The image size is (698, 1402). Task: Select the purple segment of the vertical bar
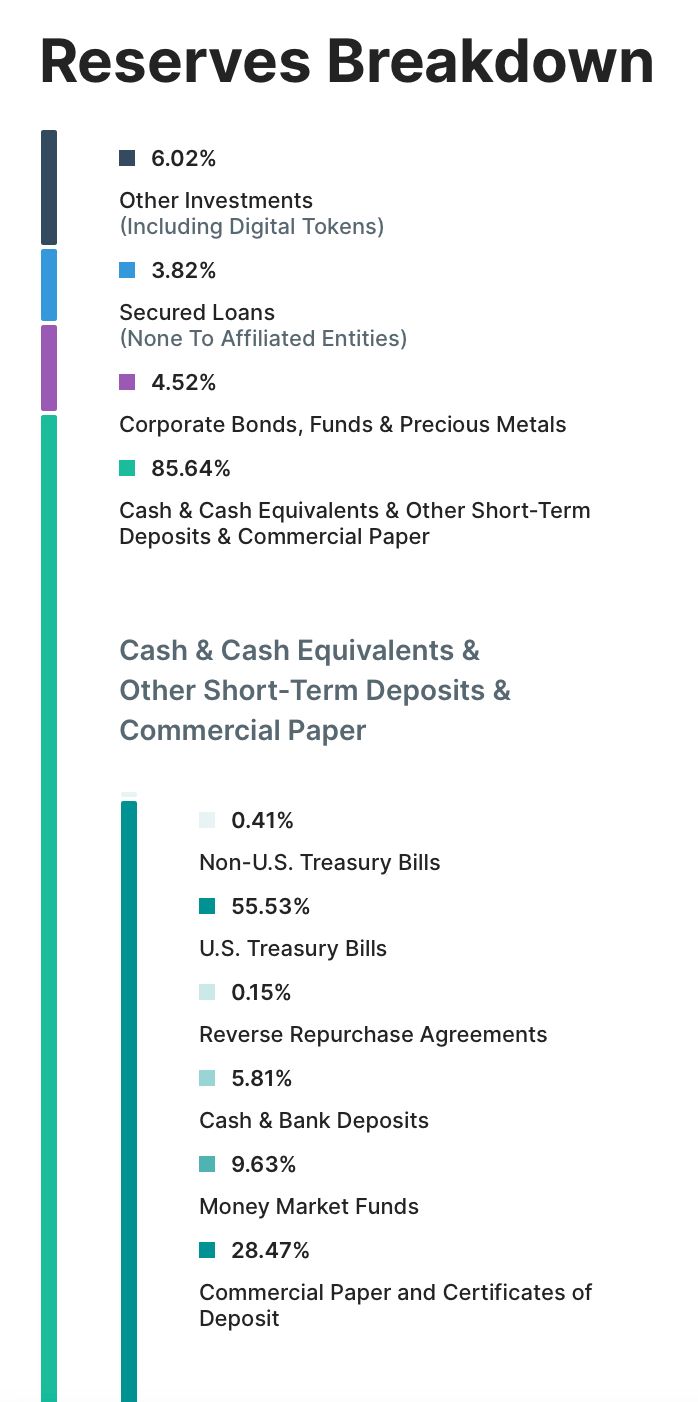(x=49, y=367)
